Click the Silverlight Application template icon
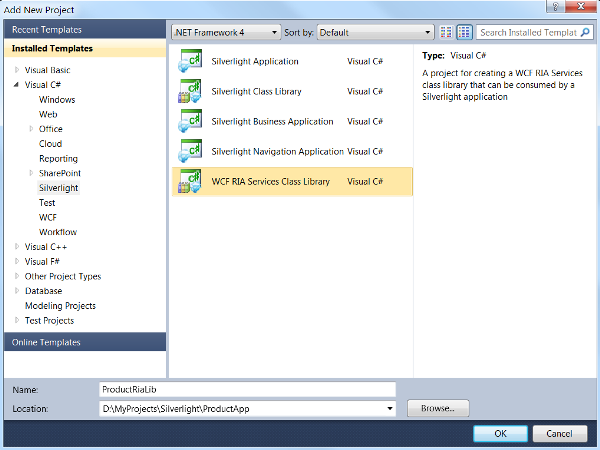600x450 pixels. coord(190,61)
